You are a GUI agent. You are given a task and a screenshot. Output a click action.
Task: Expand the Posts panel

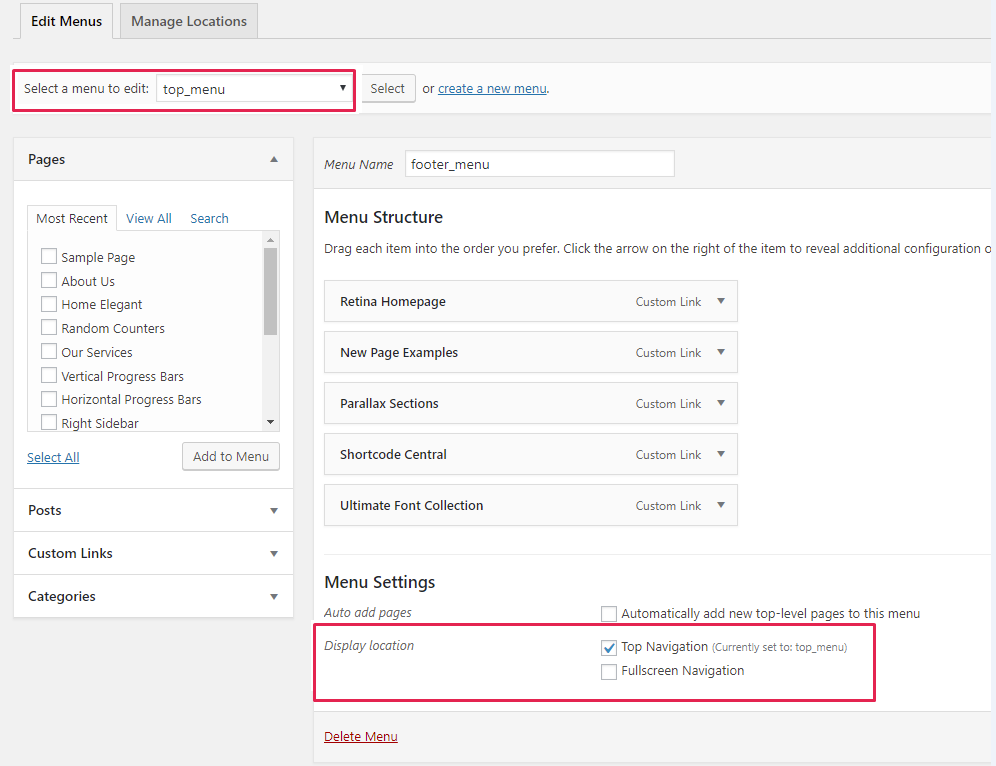tap(274, 511)
